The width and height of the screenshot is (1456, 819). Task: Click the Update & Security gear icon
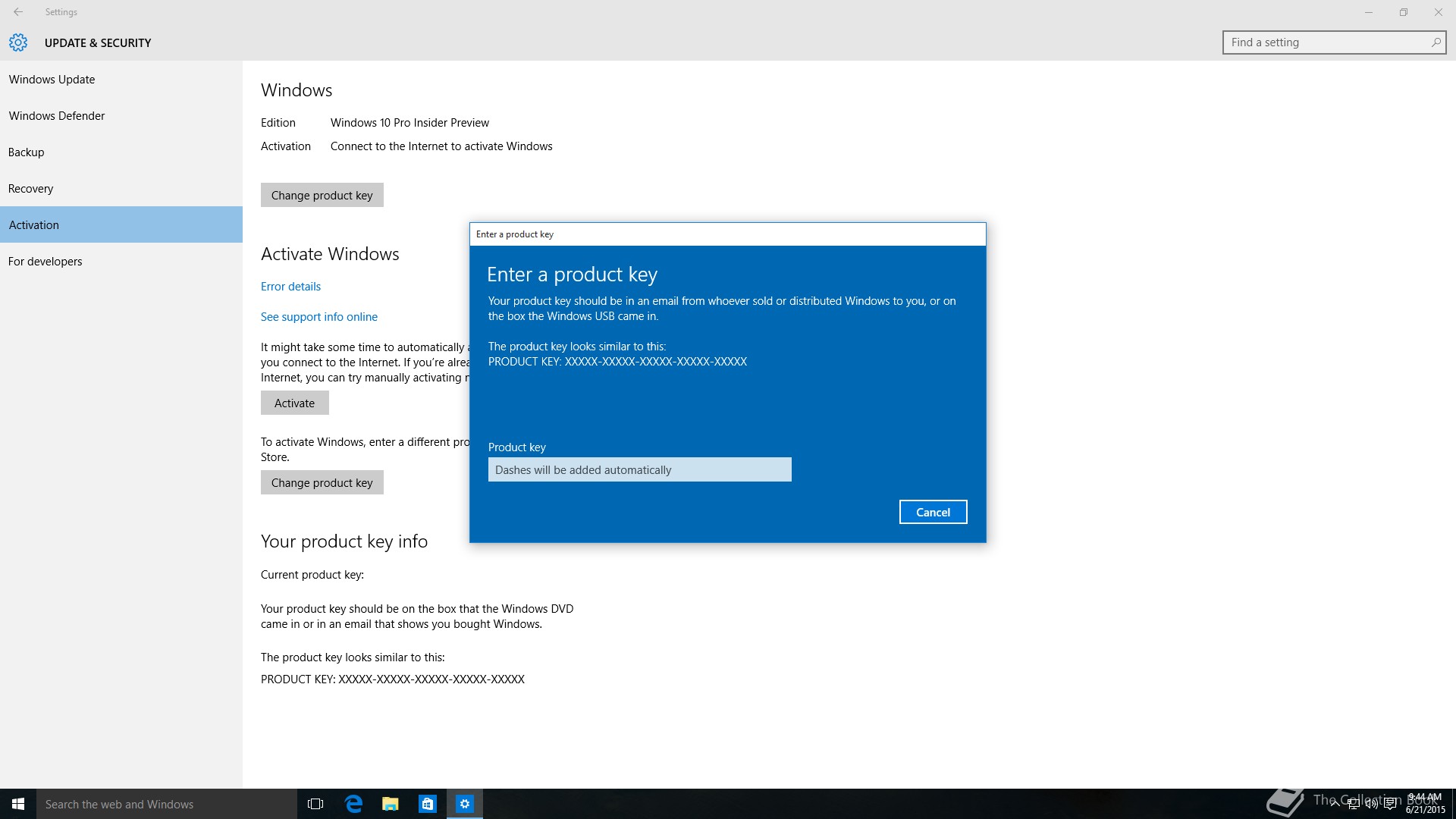click(18, 42)
